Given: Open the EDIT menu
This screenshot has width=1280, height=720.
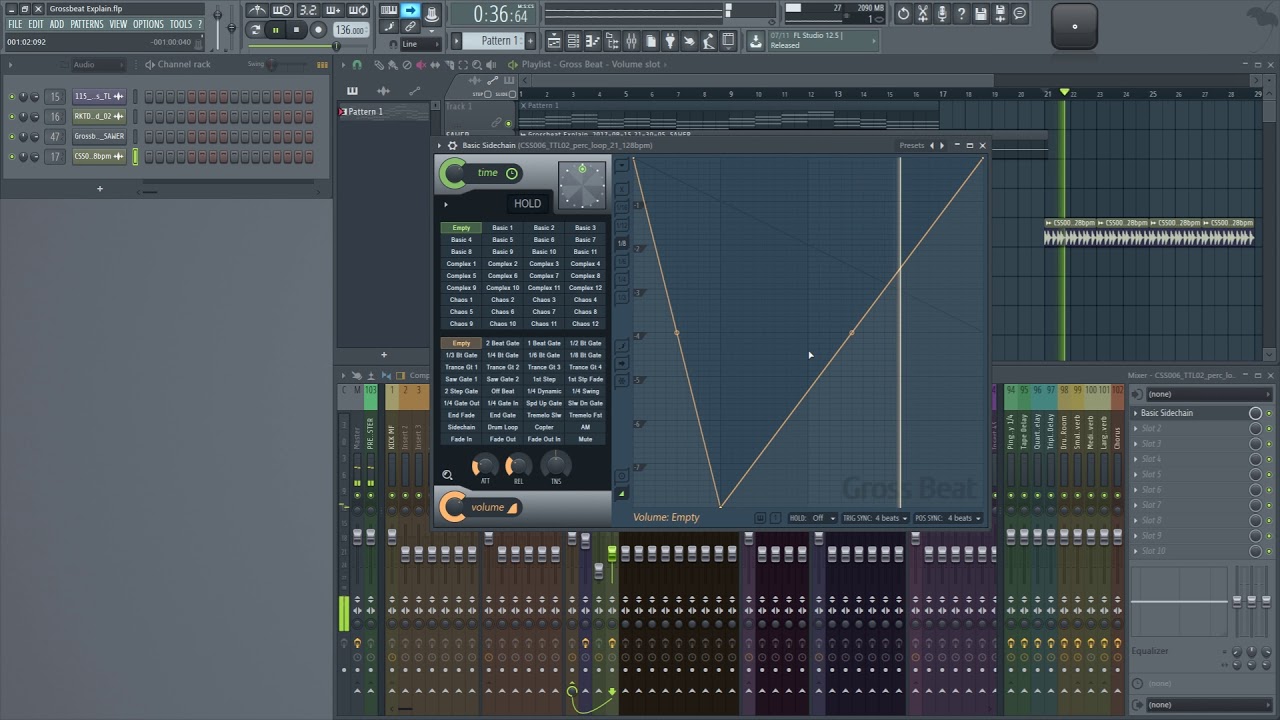Looking at the screenshot, I should [x=36, y=24].
